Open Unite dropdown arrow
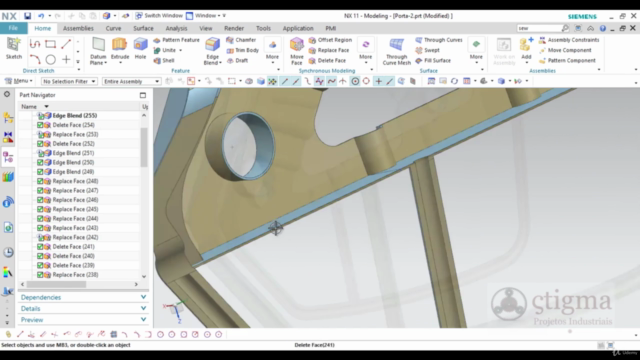 coord(180,50)
